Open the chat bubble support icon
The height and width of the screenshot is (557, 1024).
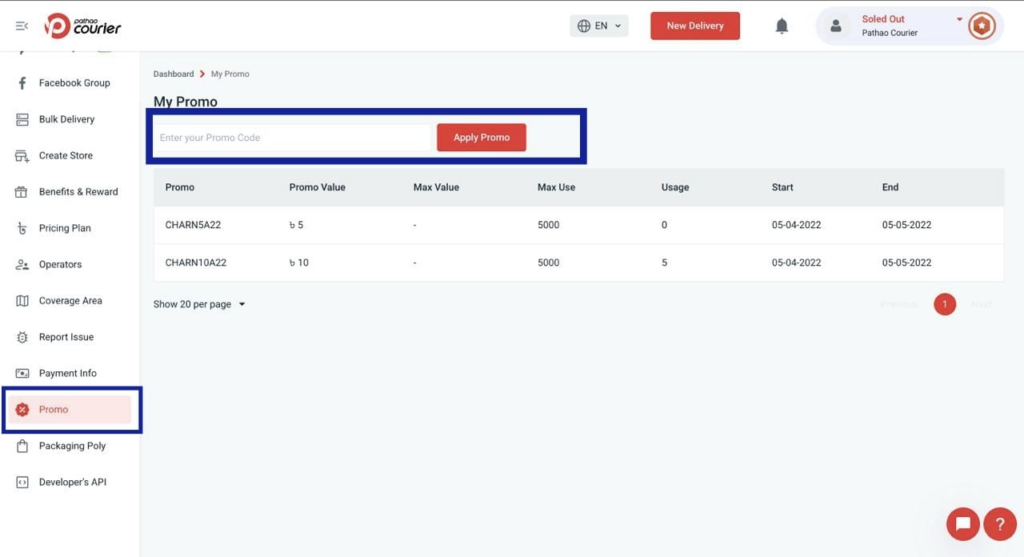(963, 524)
